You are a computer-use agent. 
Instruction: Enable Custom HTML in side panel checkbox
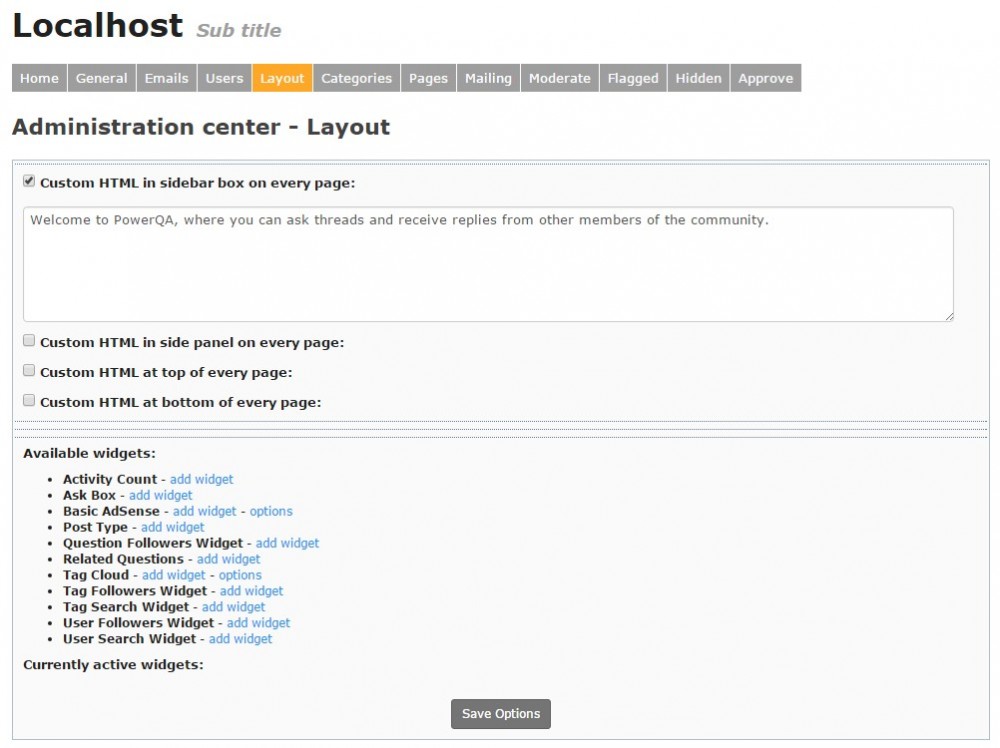[29, 341]
